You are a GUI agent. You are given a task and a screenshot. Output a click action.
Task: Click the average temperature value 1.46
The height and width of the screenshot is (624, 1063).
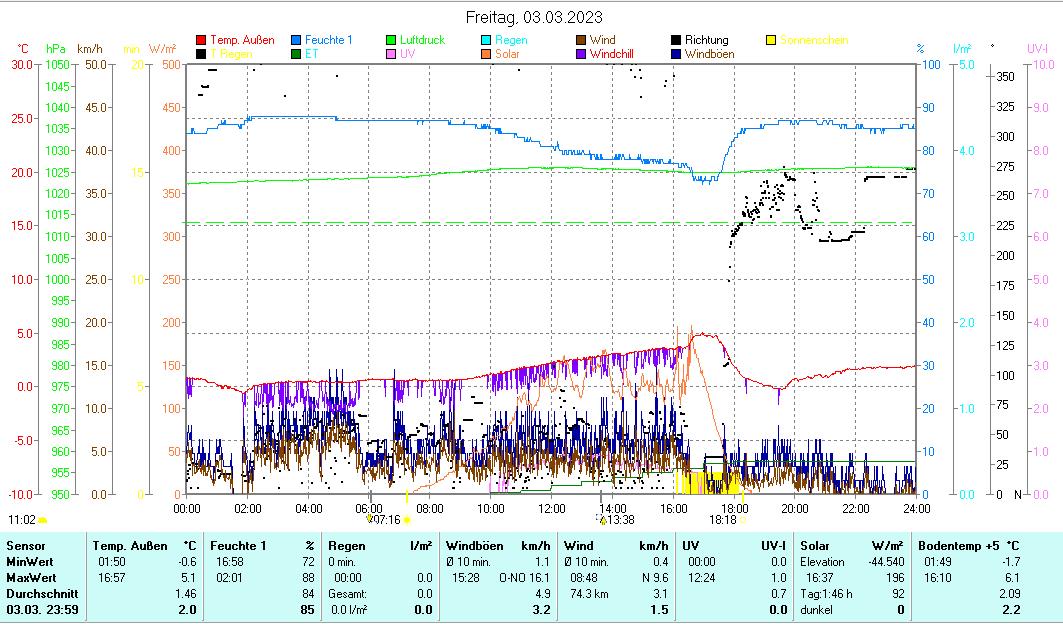pos(185,593)
